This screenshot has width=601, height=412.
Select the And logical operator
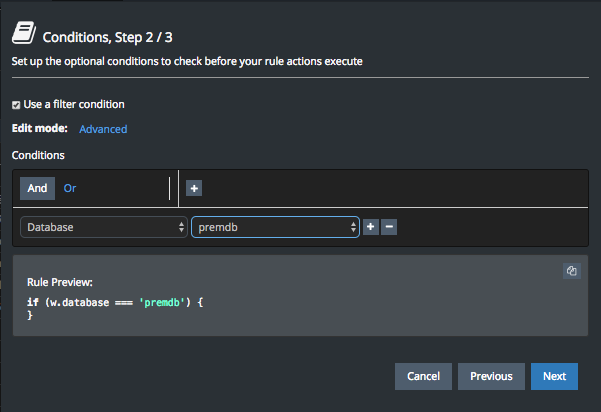click(37, 187)
